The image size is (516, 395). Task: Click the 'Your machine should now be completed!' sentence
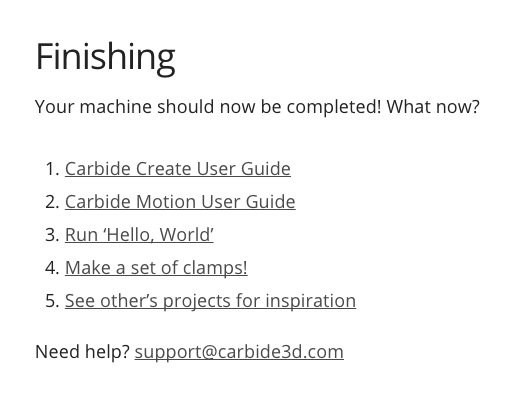click(x=208, y=107)
